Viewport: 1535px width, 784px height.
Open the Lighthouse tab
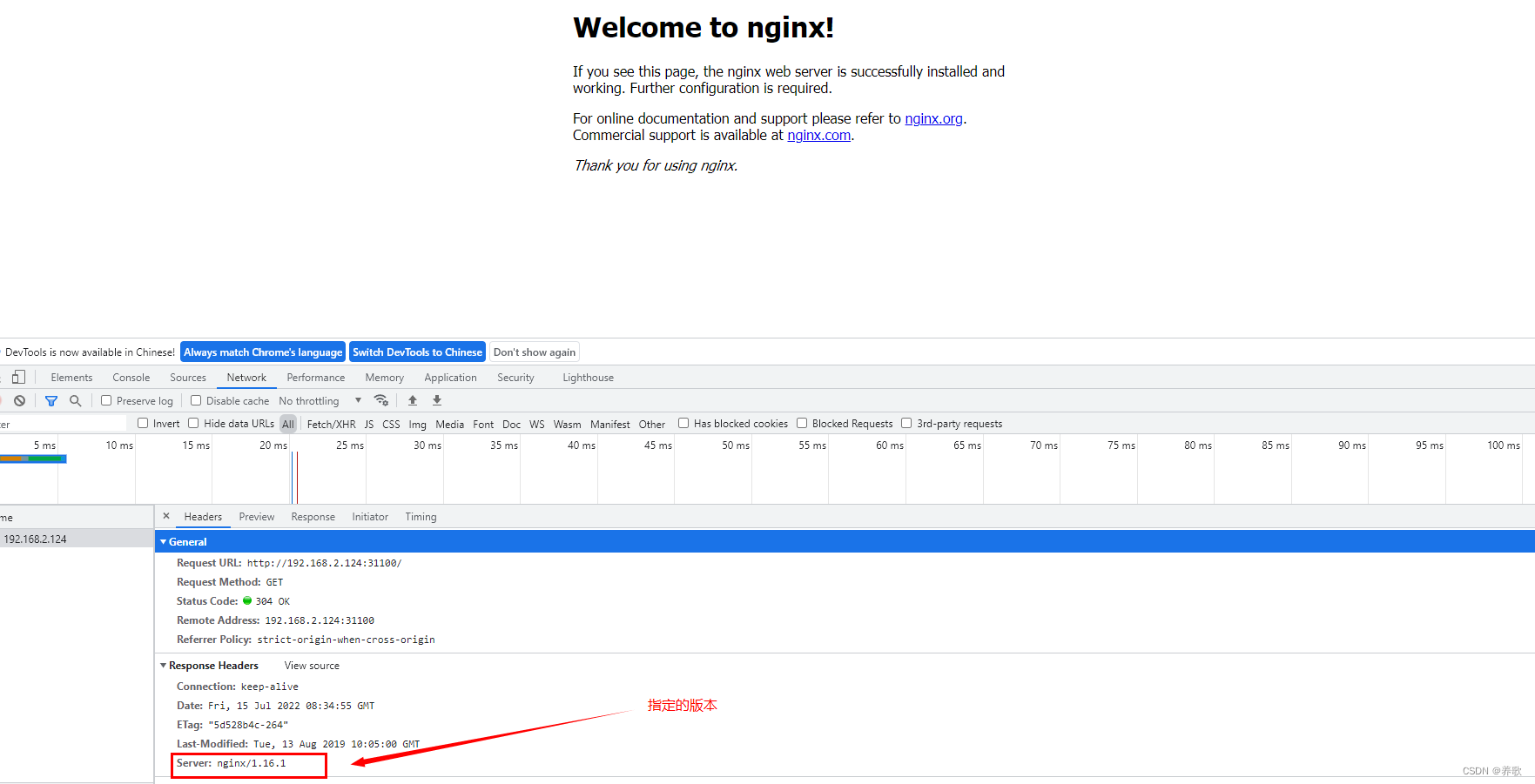[588, 377]
